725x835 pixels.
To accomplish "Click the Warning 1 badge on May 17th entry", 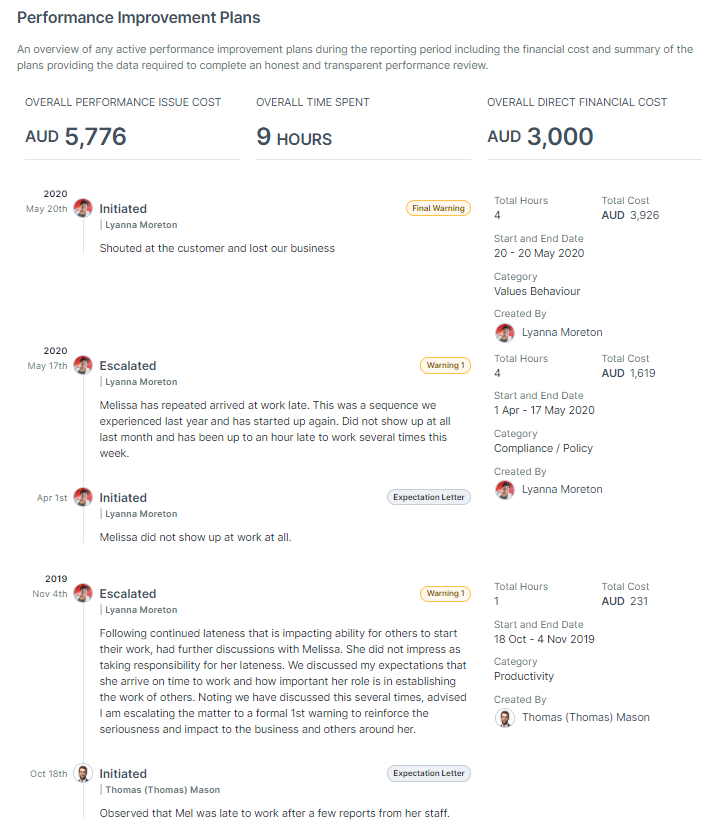I will 445,365.
